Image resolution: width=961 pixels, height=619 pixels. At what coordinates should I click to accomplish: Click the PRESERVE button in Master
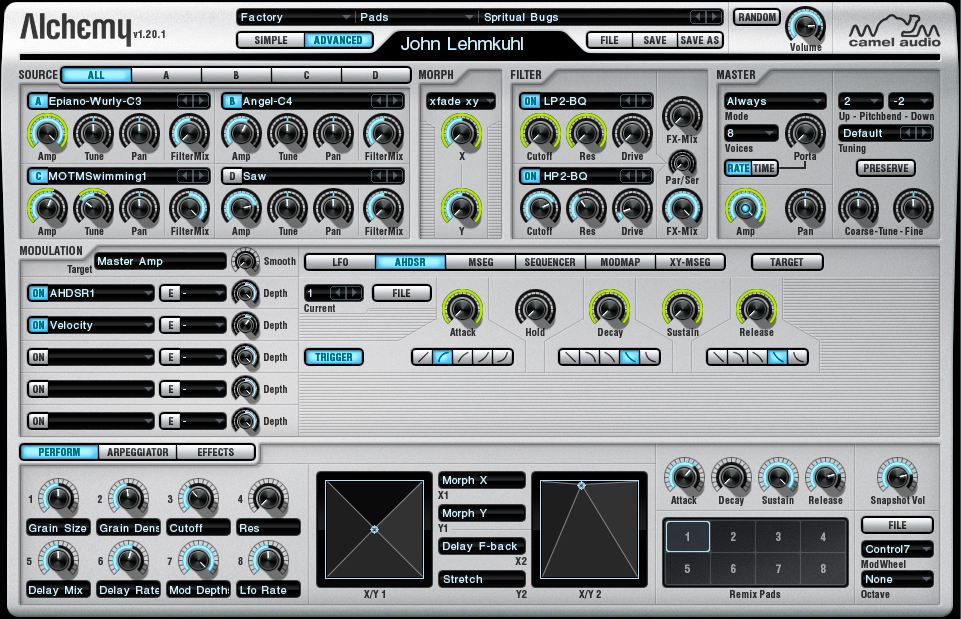click(x=886, y=168)
